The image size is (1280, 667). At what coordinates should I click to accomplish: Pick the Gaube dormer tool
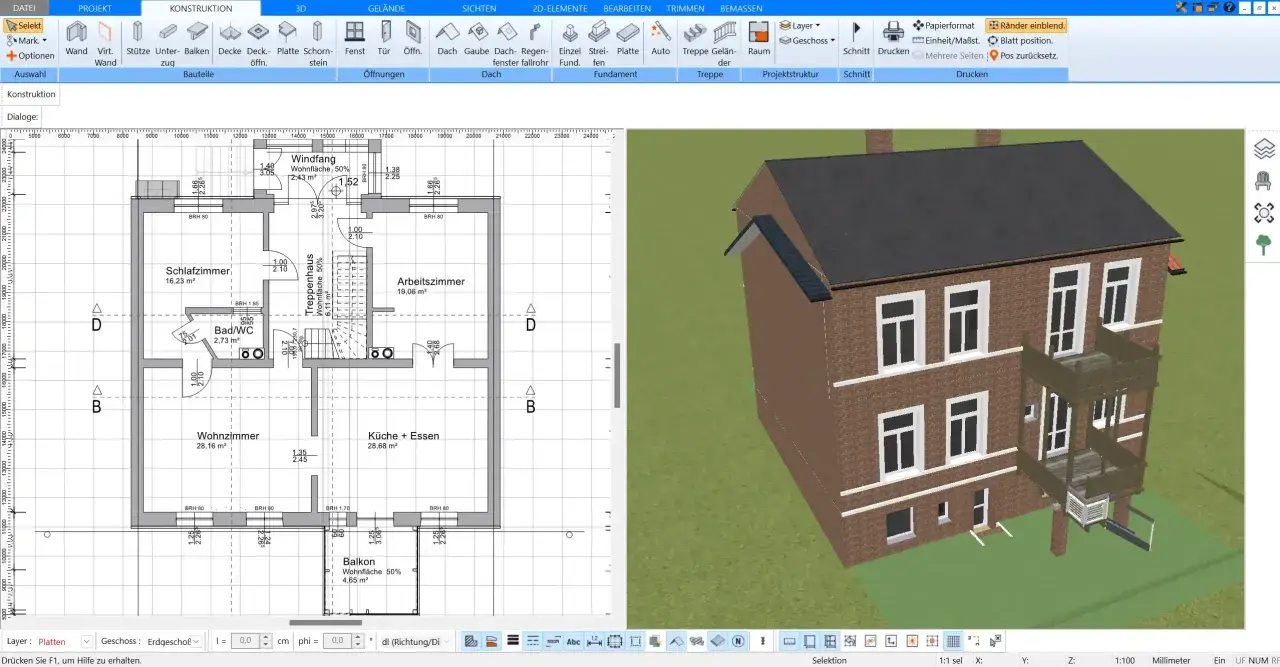point(476,38)
